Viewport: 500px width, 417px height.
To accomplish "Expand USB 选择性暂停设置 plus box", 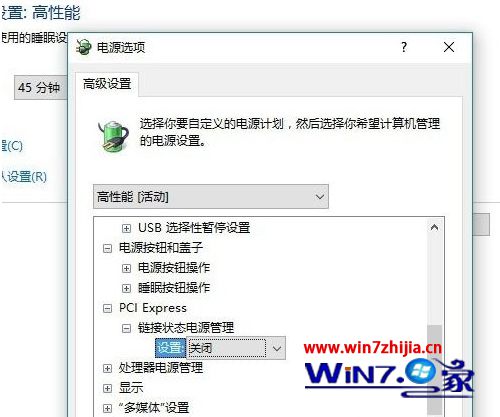I will [126, 228].
